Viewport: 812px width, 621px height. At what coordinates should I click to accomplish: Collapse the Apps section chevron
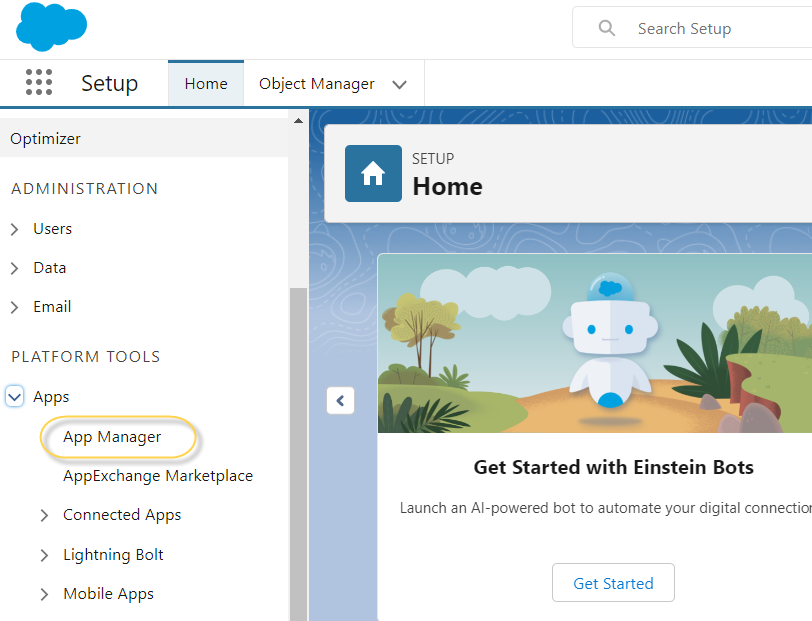[x=14, y=397]
